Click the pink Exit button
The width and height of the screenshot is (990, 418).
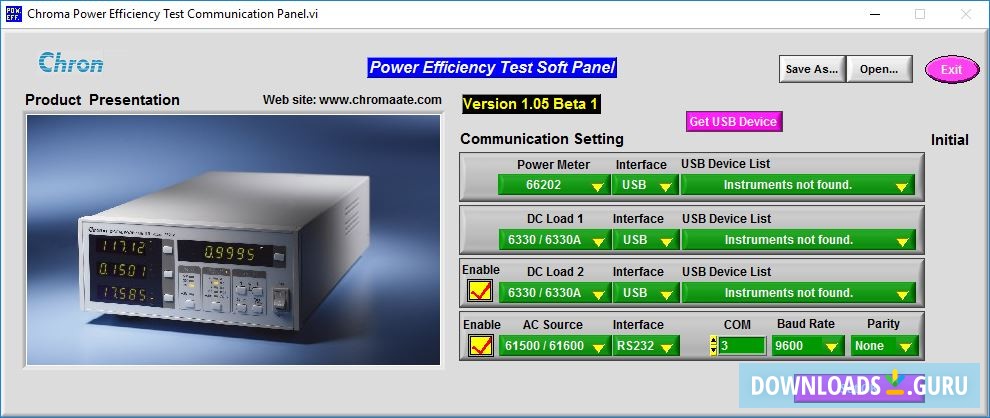[x=951, y=69]
